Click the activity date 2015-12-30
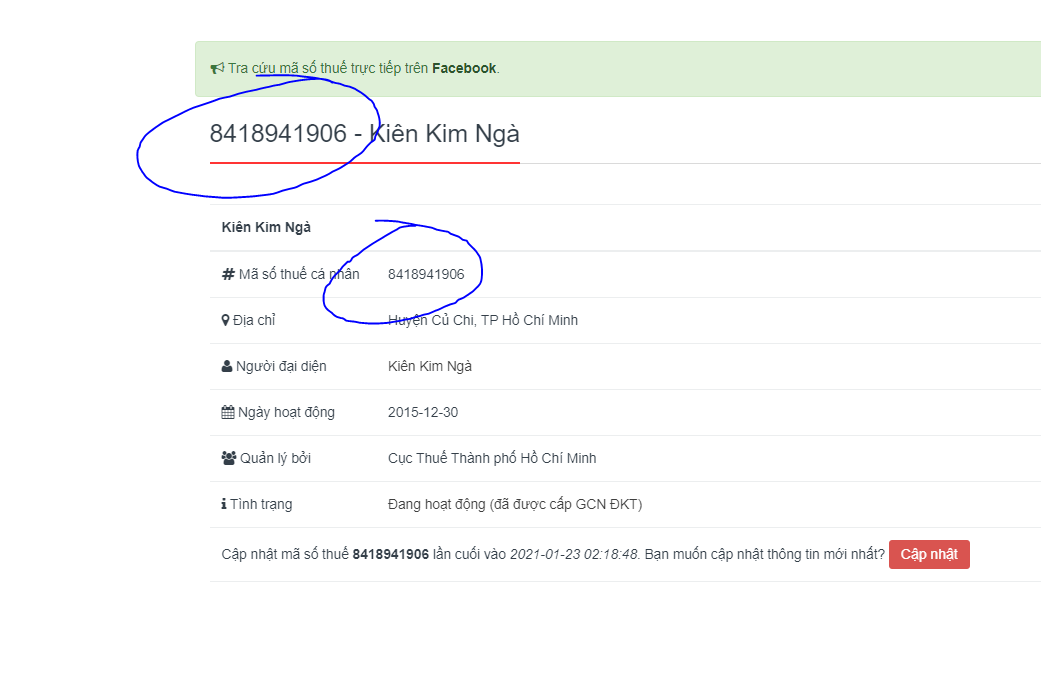The height and width of the screenshot is (686, 1041). point(423,412)
